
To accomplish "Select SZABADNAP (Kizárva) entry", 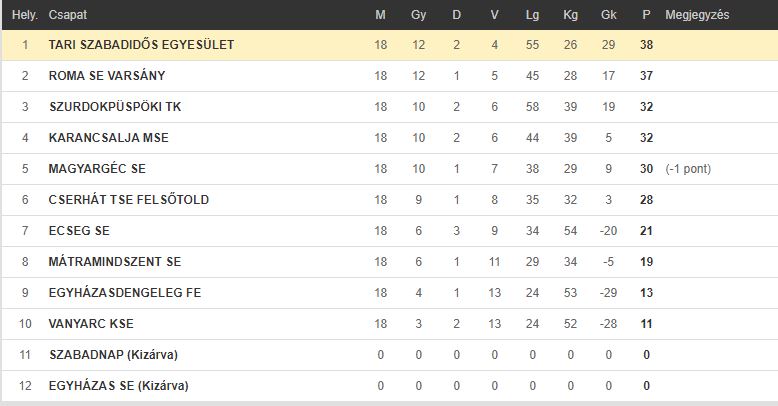I will [x=113, y=355].
